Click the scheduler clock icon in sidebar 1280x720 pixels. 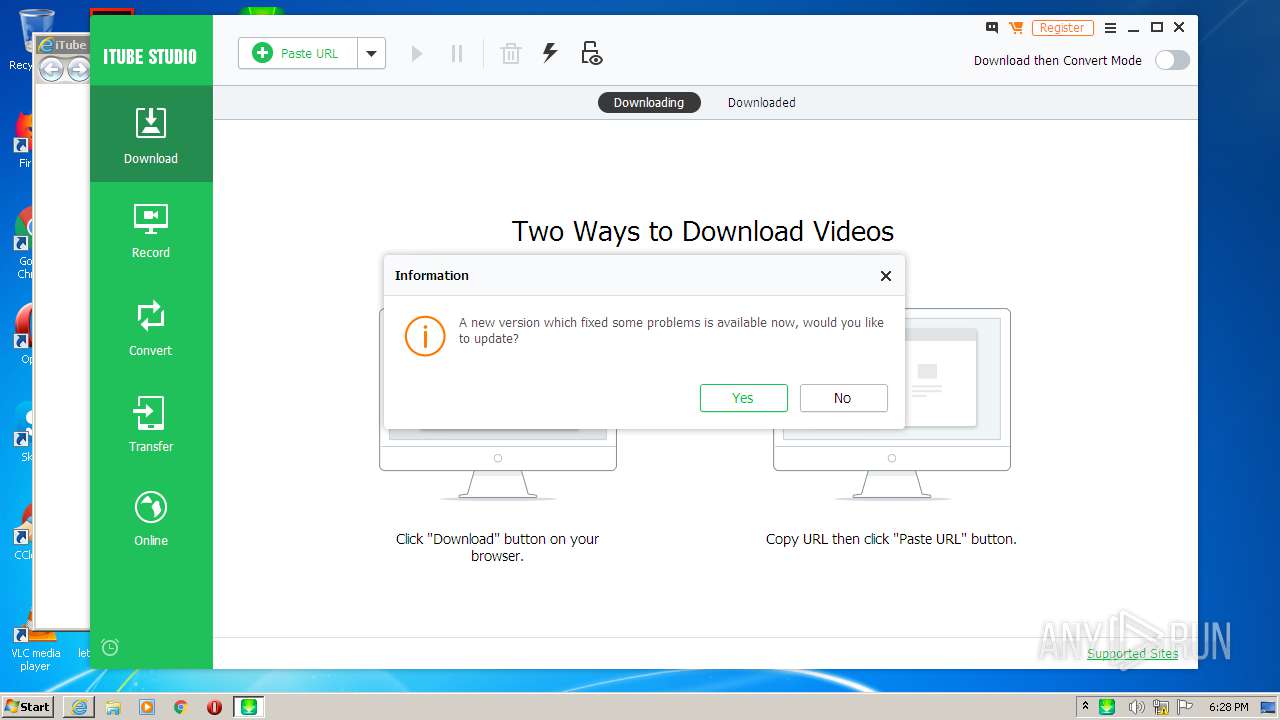[x=110, y=647]
